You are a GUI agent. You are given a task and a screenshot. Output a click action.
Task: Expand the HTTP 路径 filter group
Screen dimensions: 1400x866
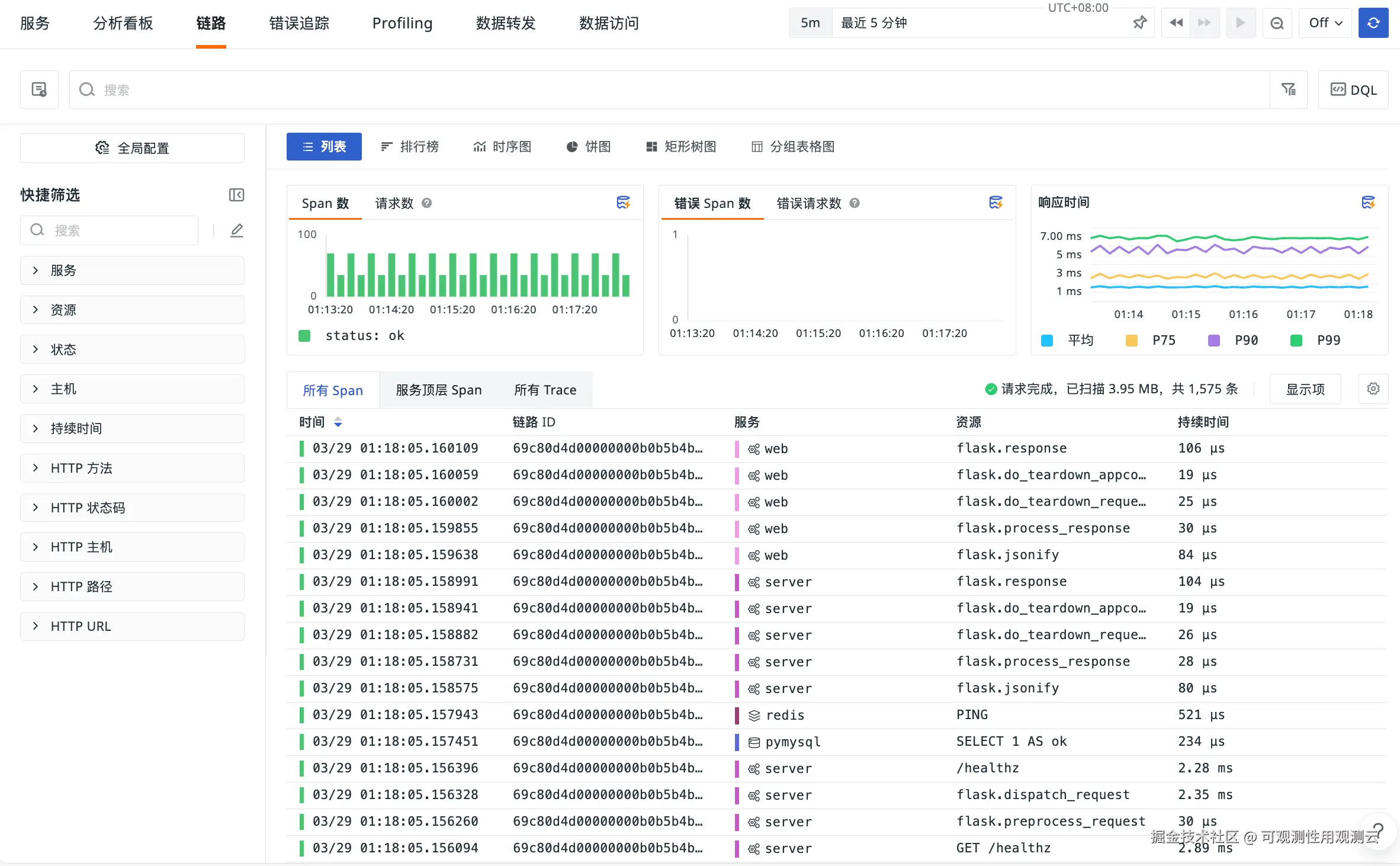132,586
